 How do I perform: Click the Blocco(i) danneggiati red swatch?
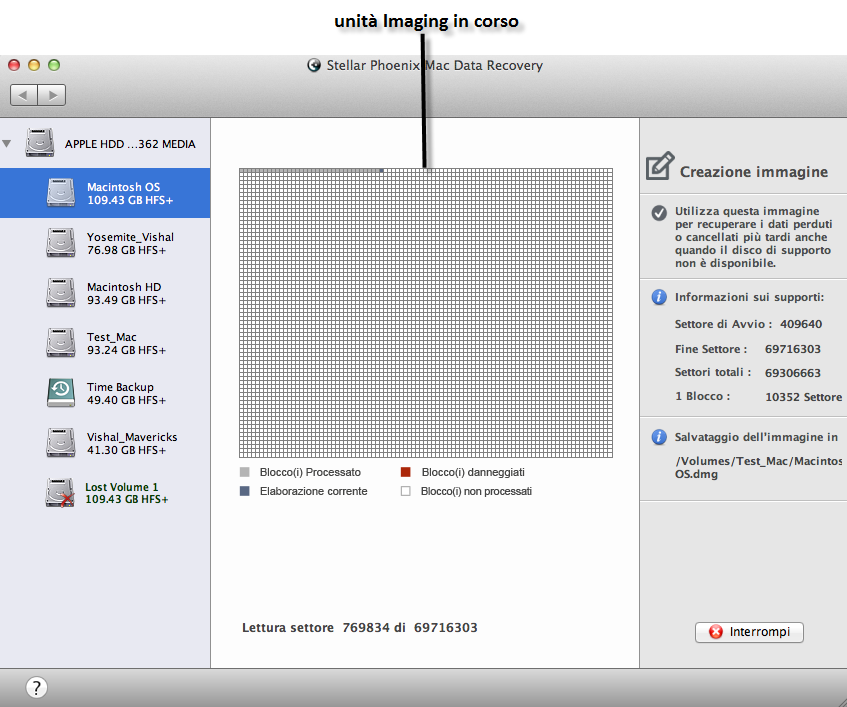tap(406, 472)
